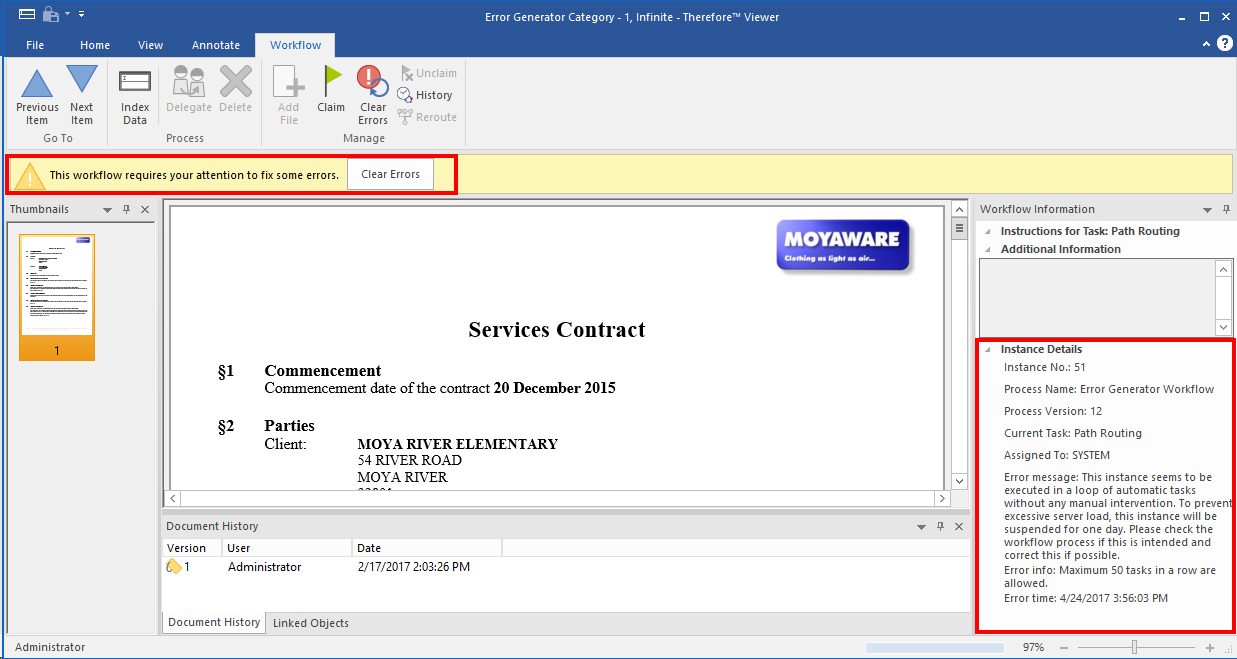This screenshot has height=659, width=1237.
Task: Open workflow History
Action: (x=425, y=95)
